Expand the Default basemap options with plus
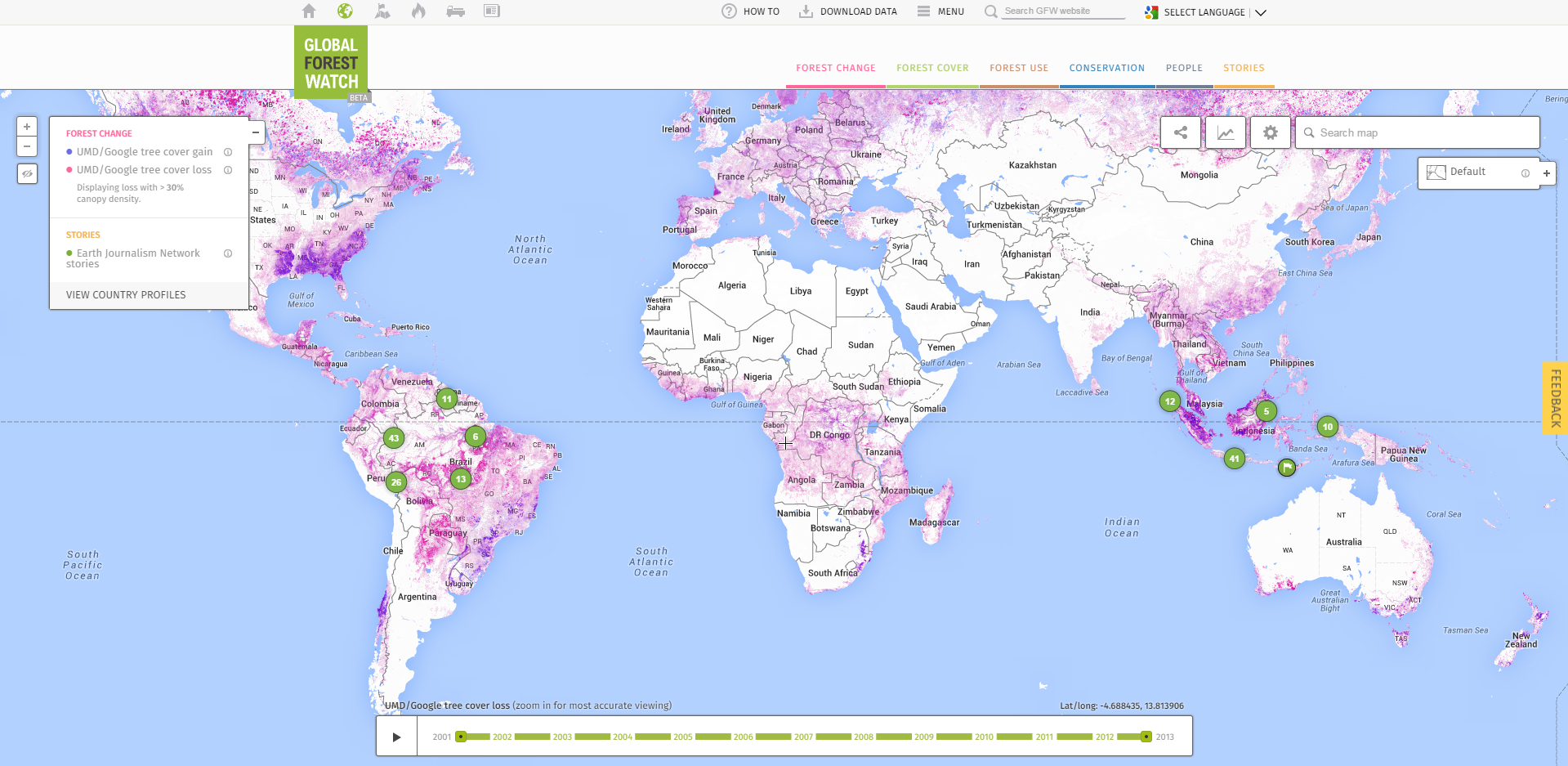This screenshot has height=766, width=1568. (1546, 172)
